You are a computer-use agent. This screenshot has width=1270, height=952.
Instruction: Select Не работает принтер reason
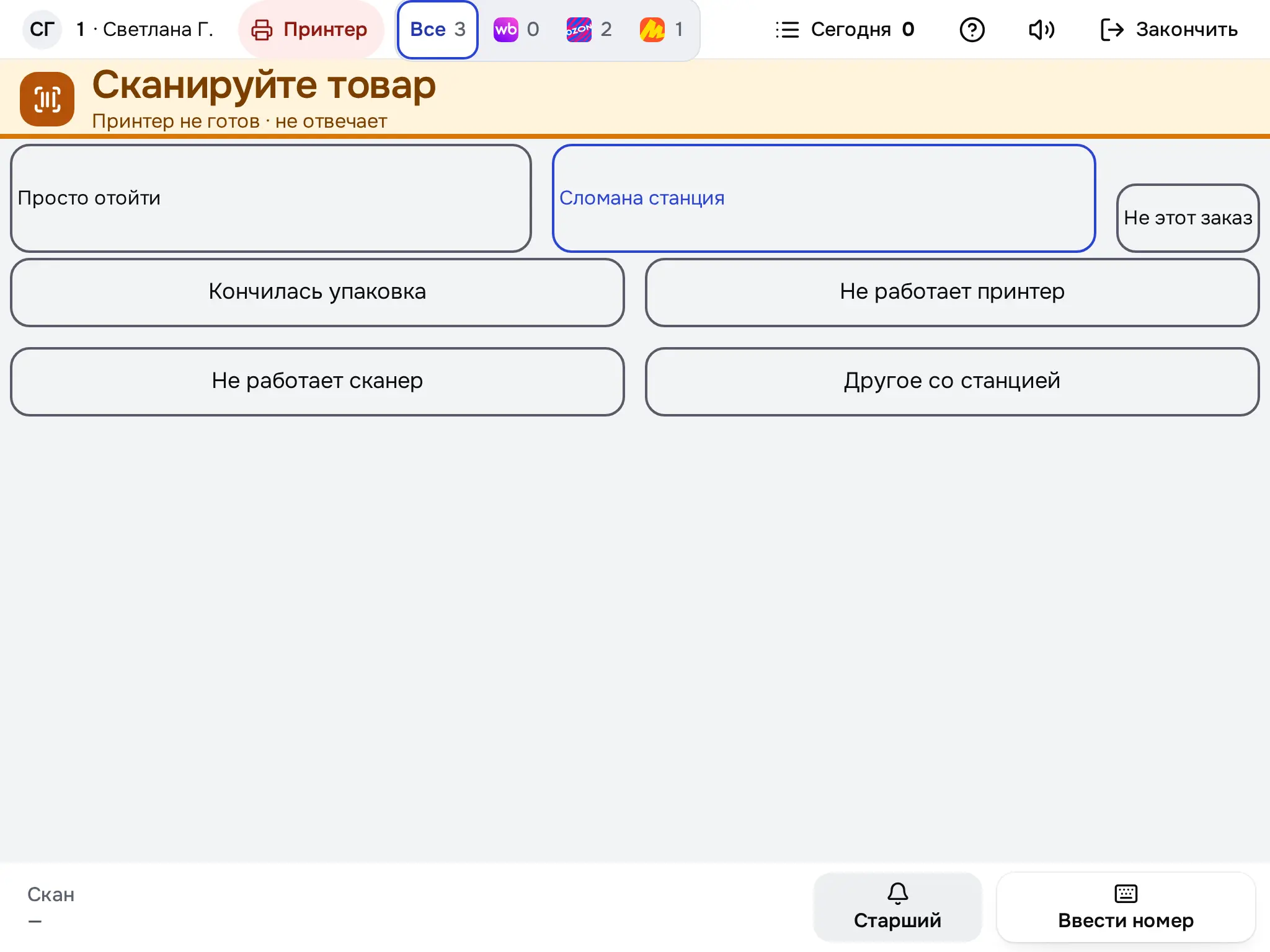(952, 292)
